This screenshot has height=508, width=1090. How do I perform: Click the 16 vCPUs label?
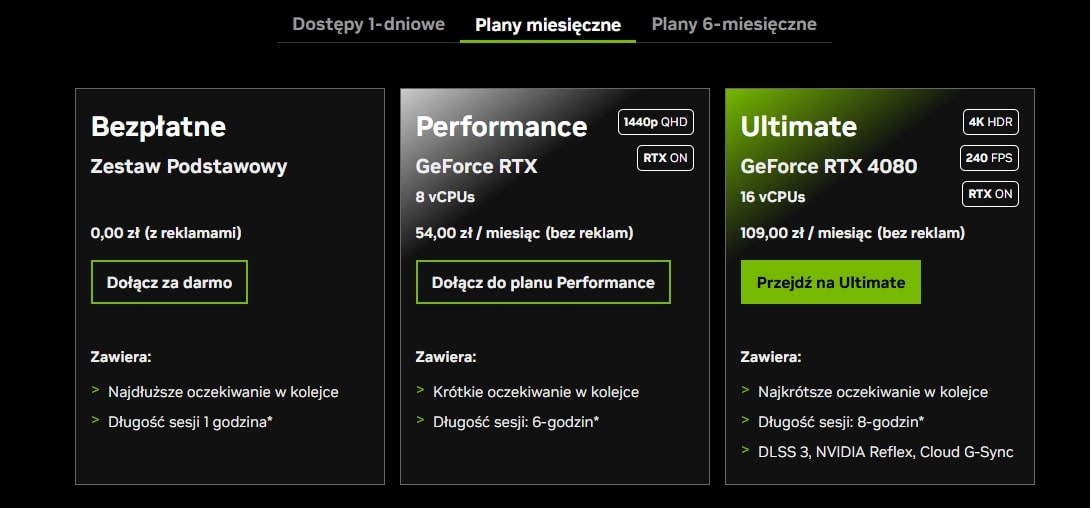click(x=772, y=197)
